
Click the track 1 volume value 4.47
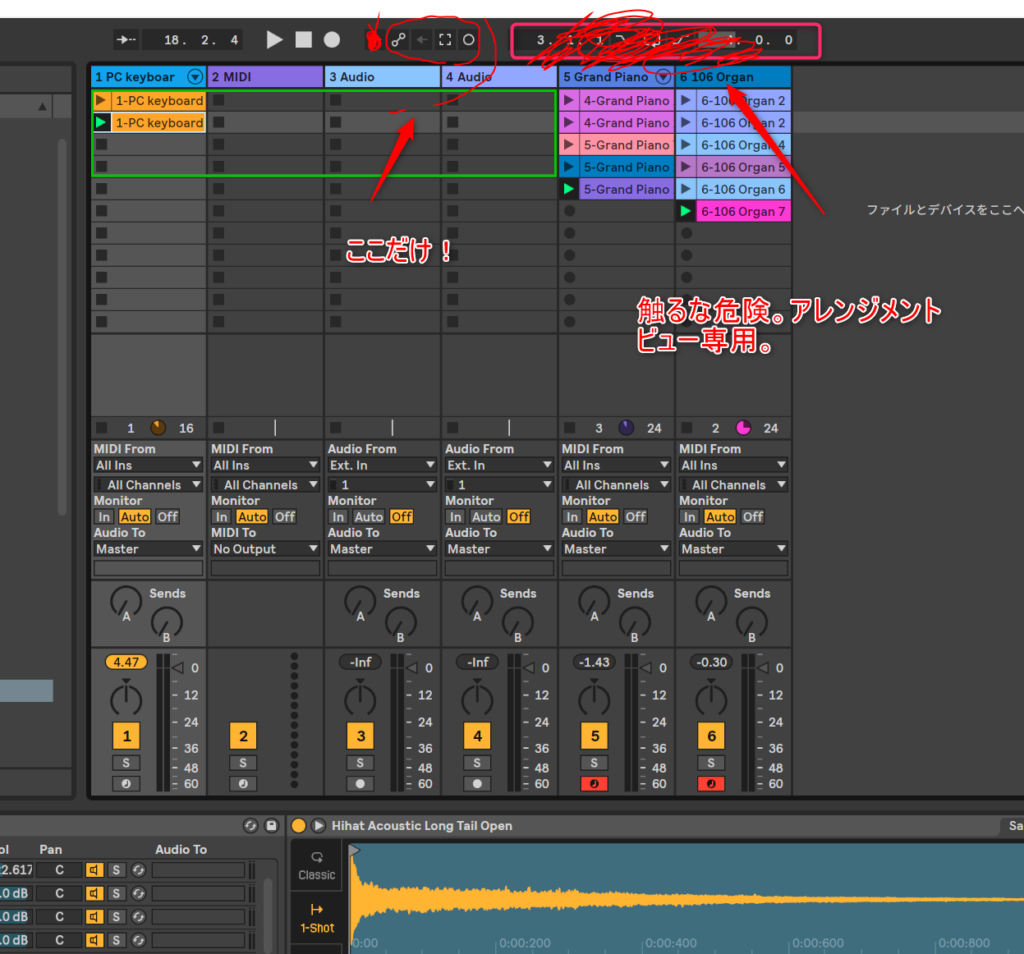click(126, 662)
